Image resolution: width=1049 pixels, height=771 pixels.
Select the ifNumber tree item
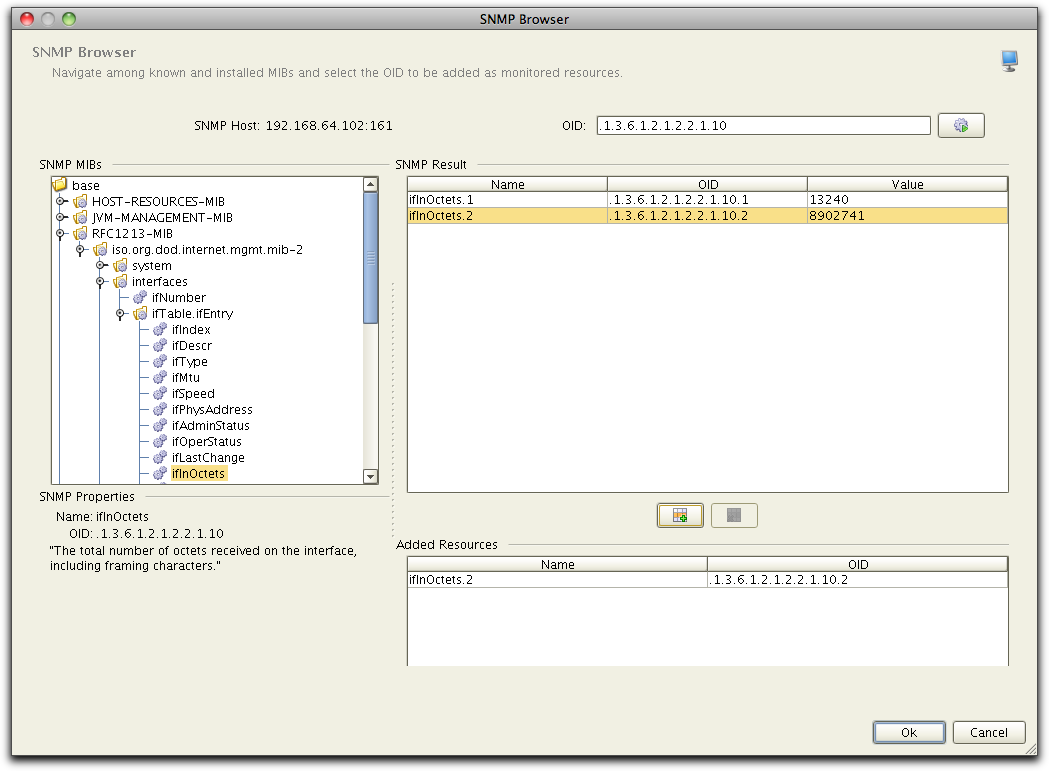(179, 297)
